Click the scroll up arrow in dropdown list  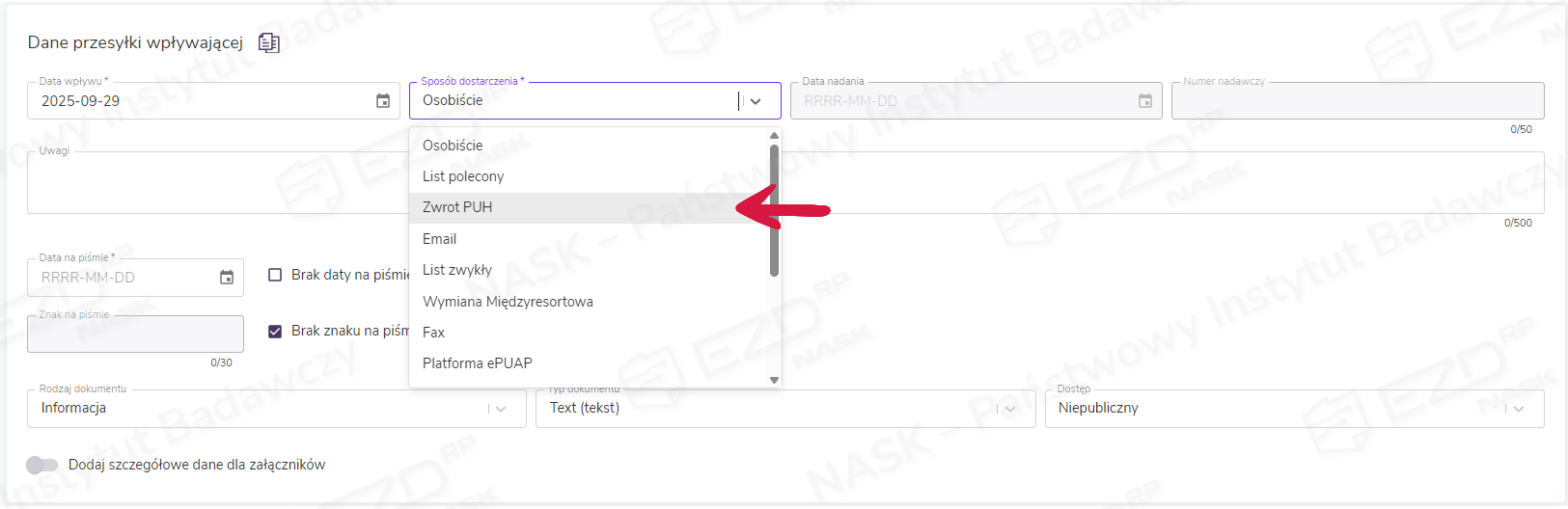pyautogui.click(x=774, y=136)
